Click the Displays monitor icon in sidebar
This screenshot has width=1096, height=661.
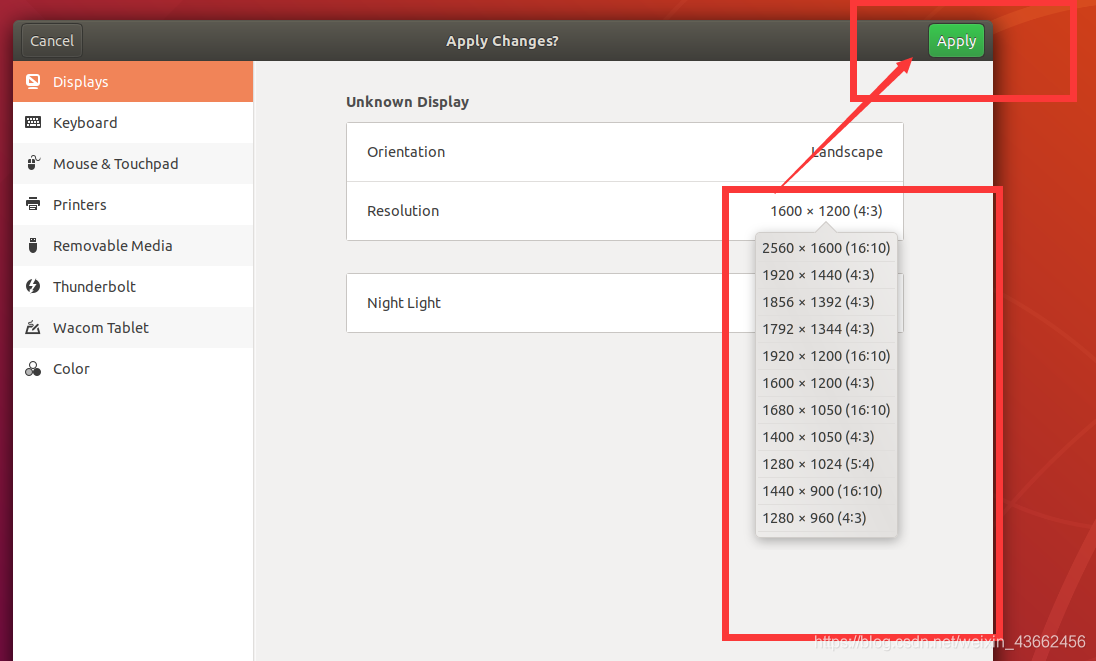(33, 82)
